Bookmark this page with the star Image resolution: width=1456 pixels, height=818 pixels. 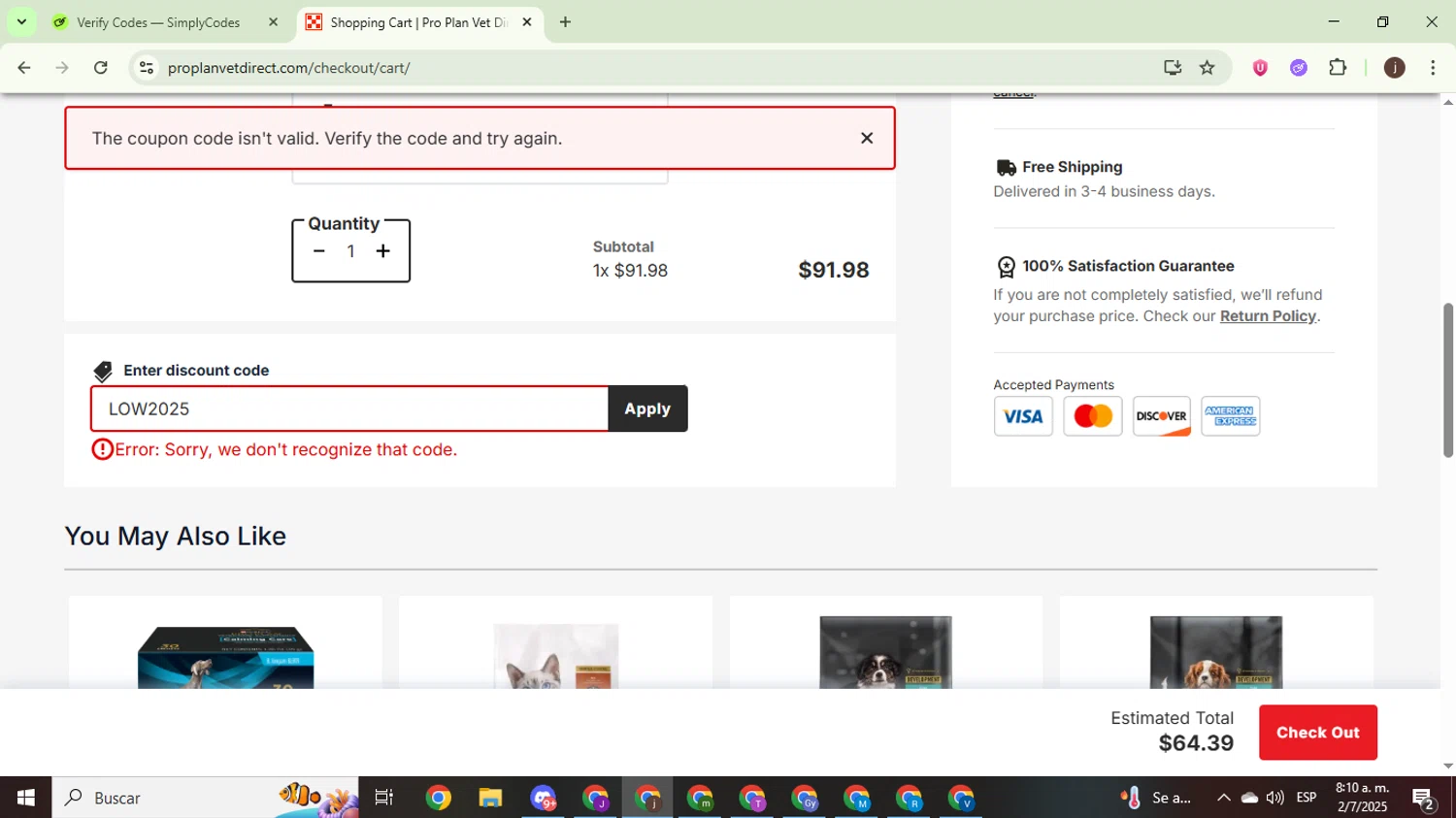[x=1208, y=68]
